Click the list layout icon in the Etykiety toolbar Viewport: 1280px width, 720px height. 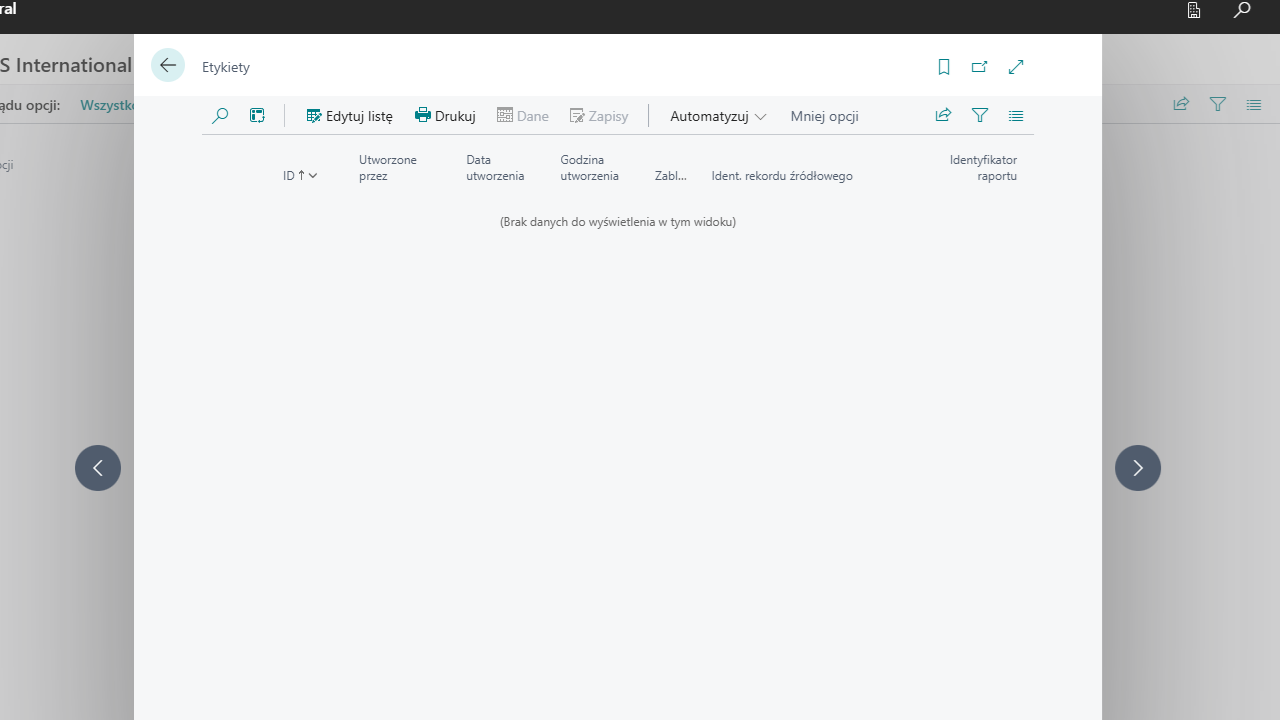[x=1016, y=116]
